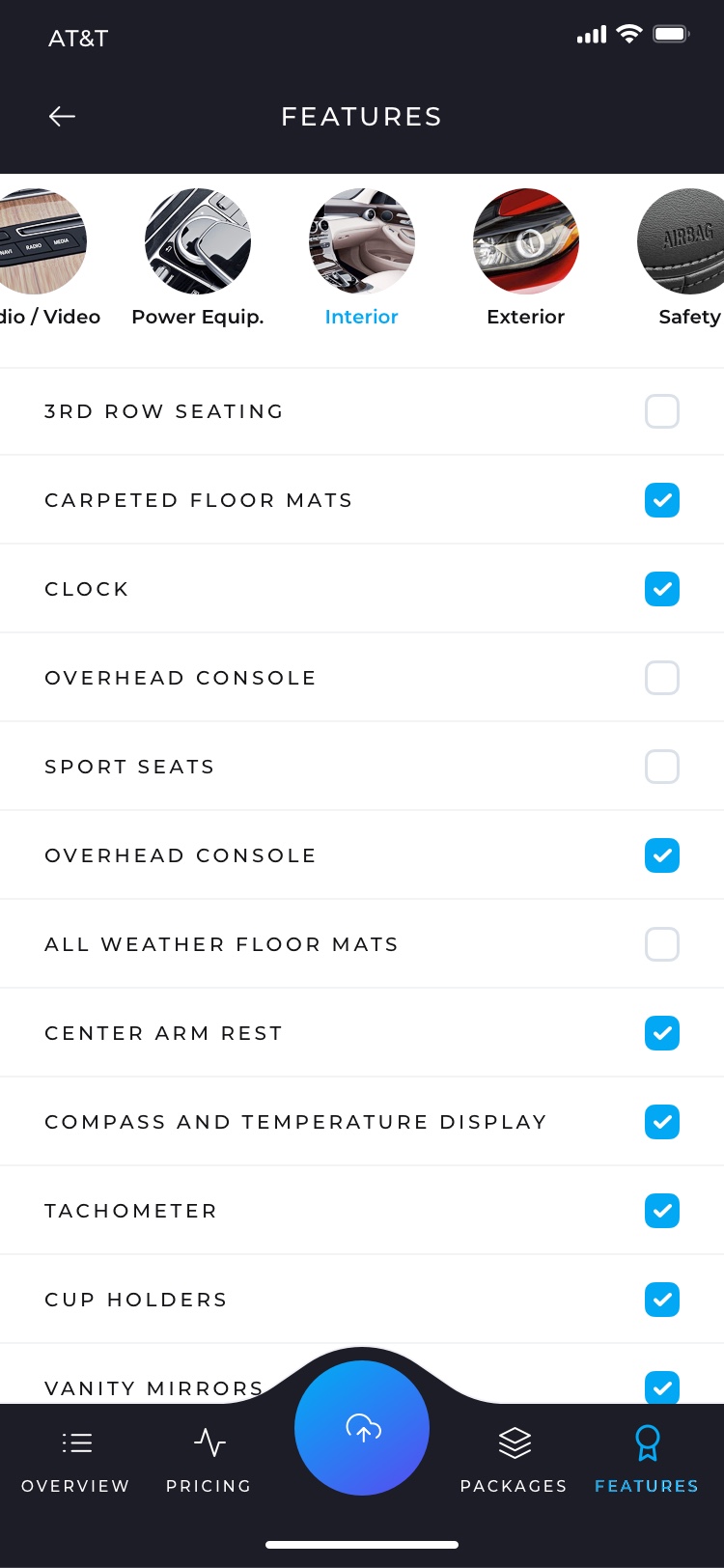Viewport: 724px width, 1568px height.
Task: Open the Packages layers icon
Action: coord(515,1443)
